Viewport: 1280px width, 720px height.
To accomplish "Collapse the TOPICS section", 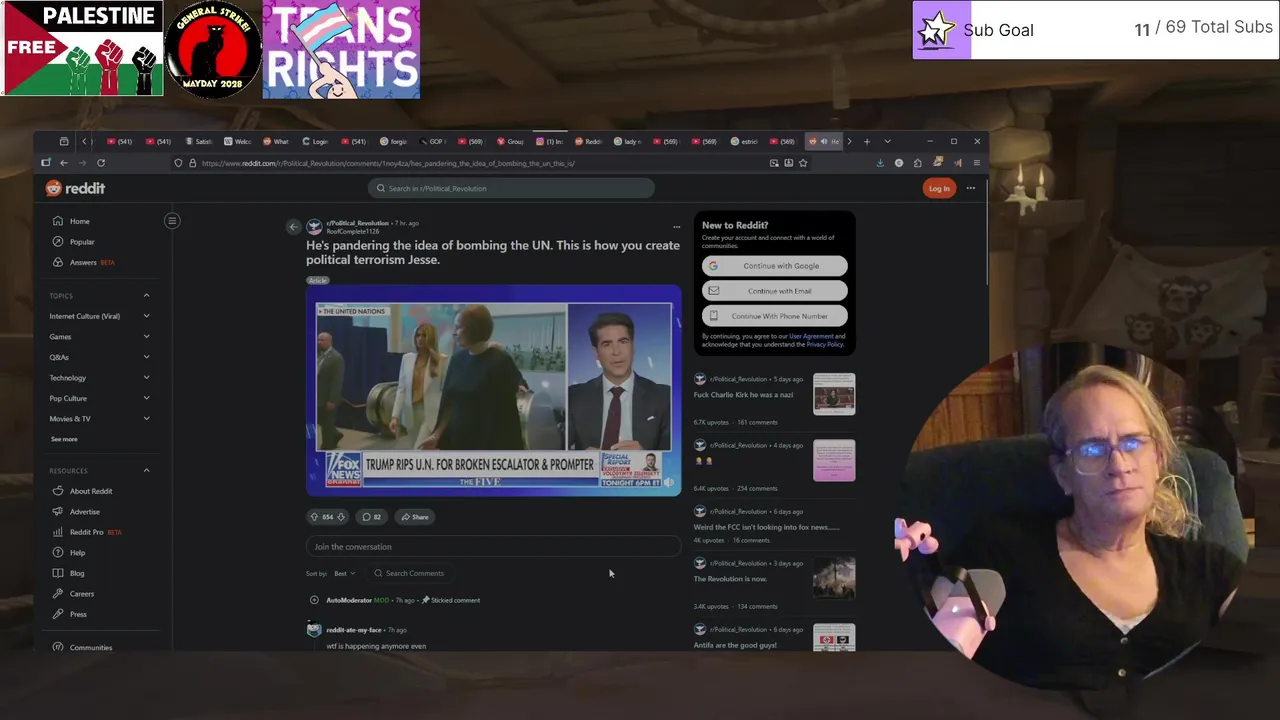I will [146, 296].
